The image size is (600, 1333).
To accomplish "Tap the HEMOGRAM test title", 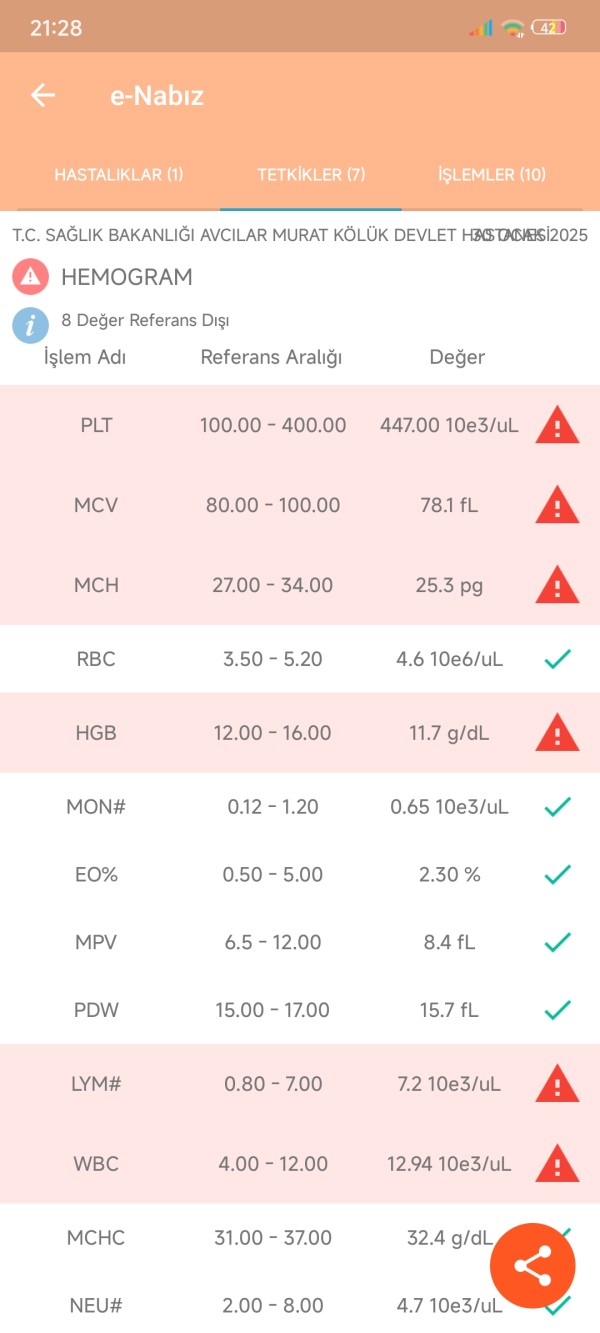I will pyautogui.click(x=127, y=277).
